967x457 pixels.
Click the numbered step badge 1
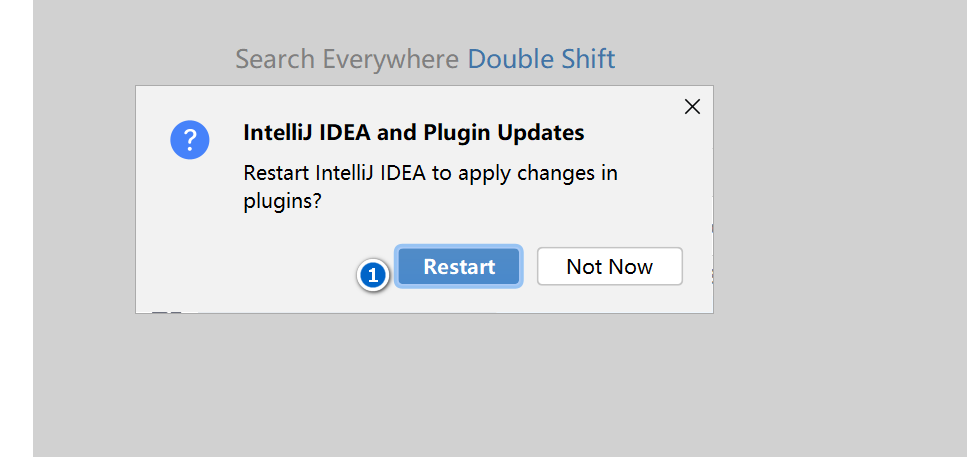pos(373,275)
